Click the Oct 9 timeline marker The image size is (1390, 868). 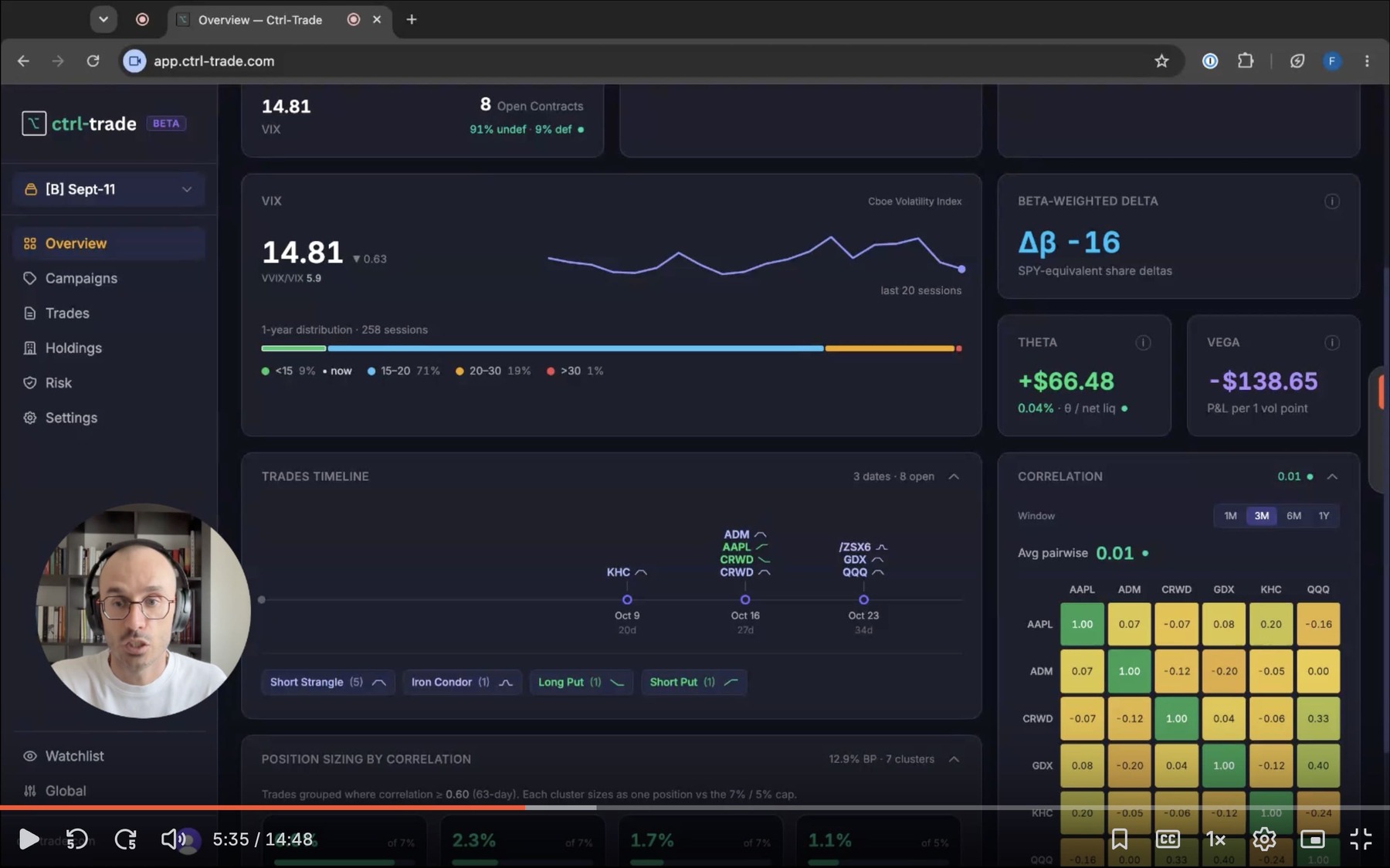pos(627,599)
